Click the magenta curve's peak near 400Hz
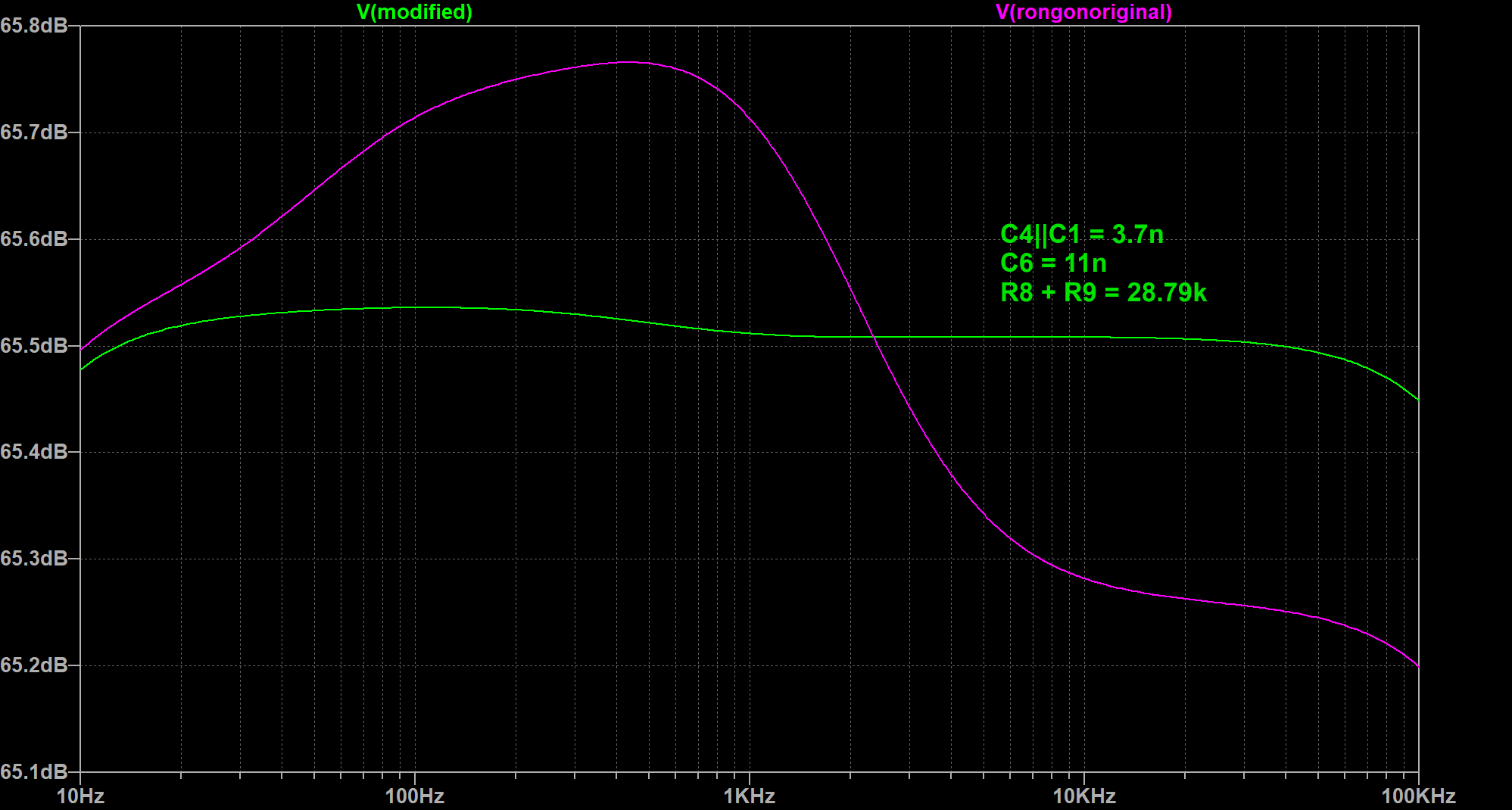The height and width of the screenshot is (810, 1512). (x=630, y=62)
